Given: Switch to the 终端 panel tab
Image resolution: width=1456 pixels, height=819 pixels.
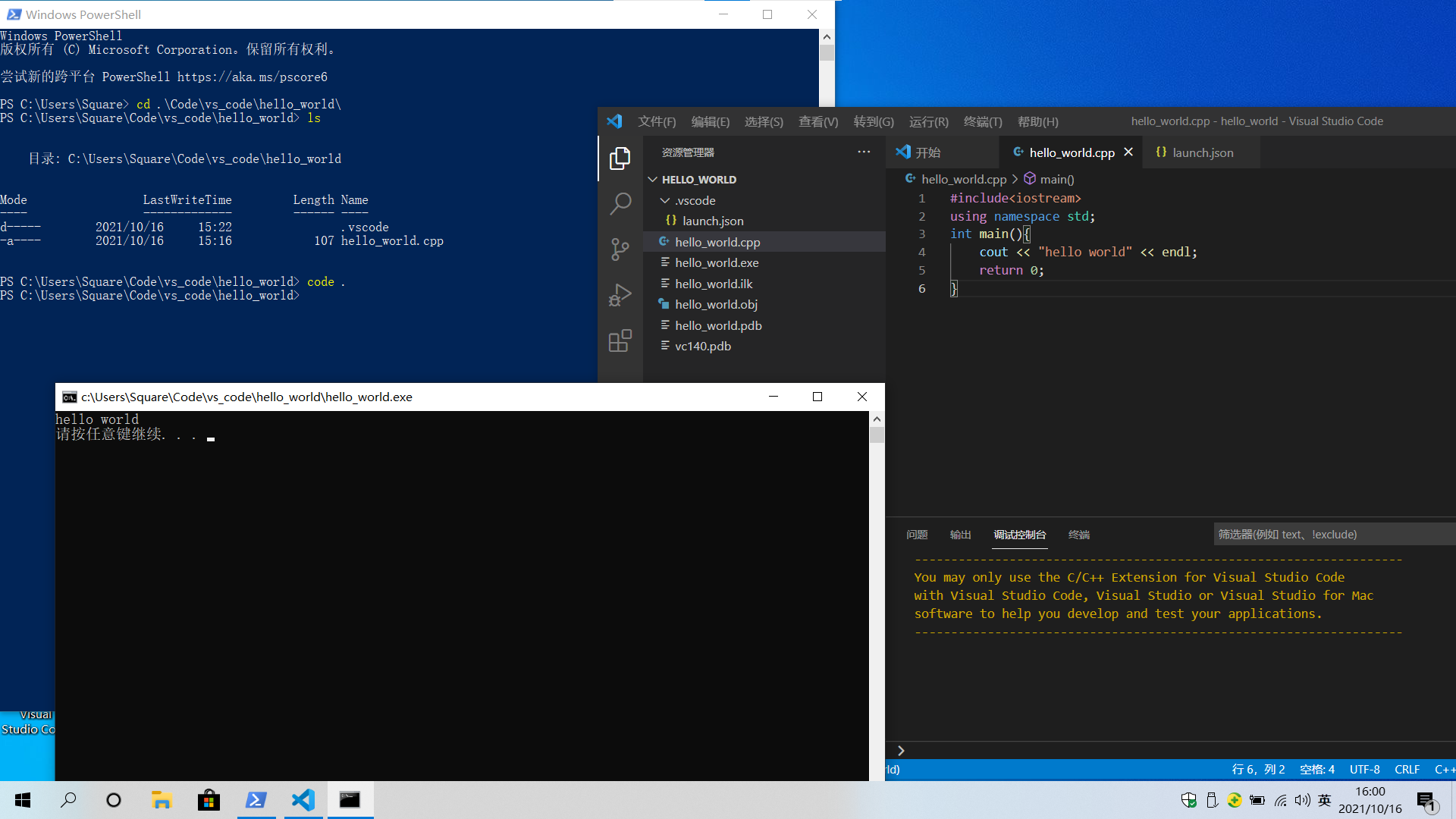Looking at the screenshot, I should (1078, 535).
